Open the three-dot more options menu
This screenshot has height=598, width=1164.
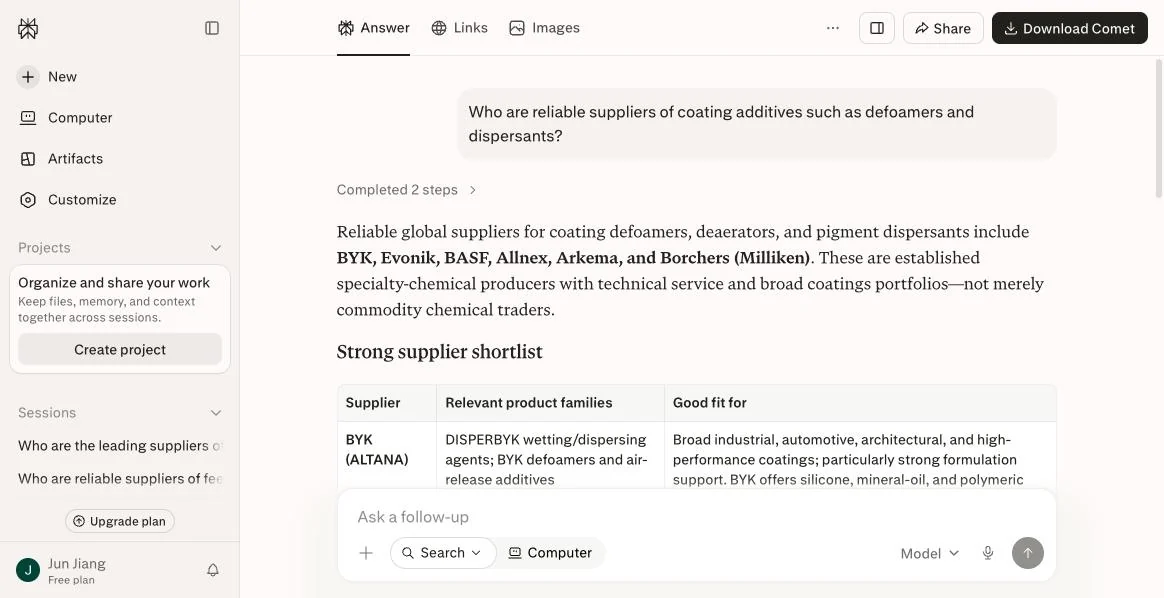tap(833, 28)
